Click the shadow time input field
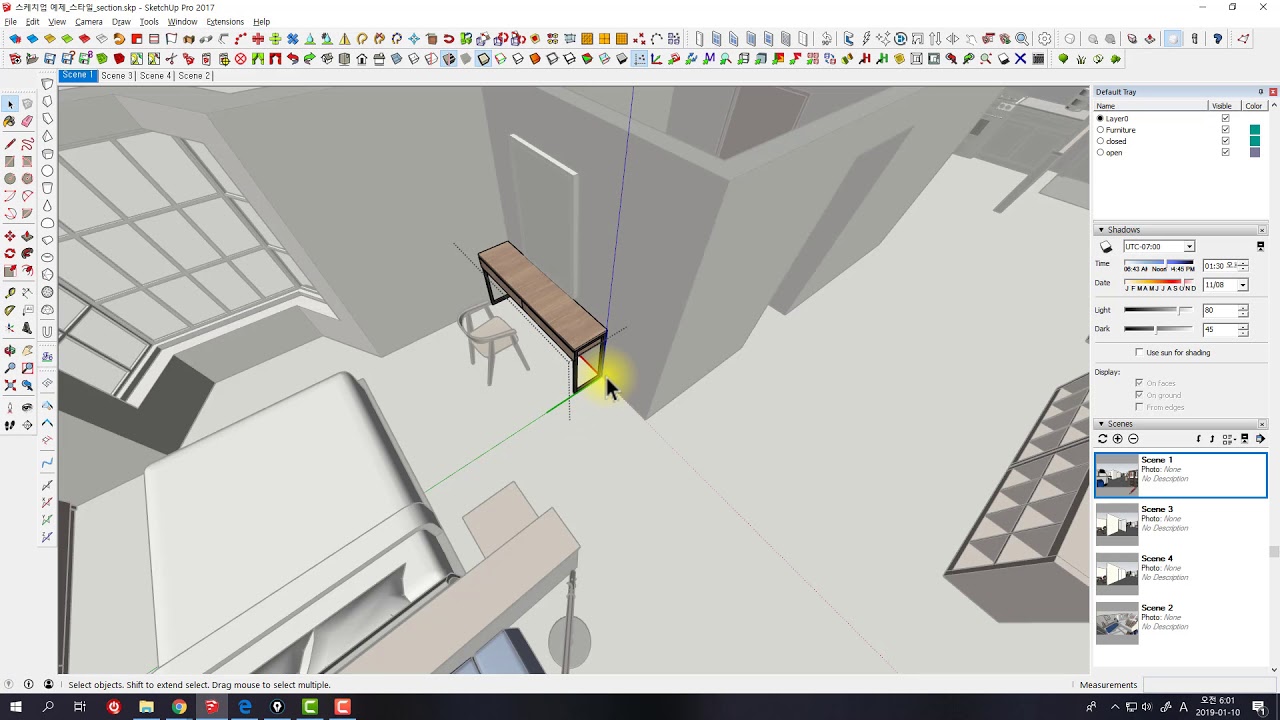Image resolution: width=1280 pixels, height=720 pixels. point(1219,266)
